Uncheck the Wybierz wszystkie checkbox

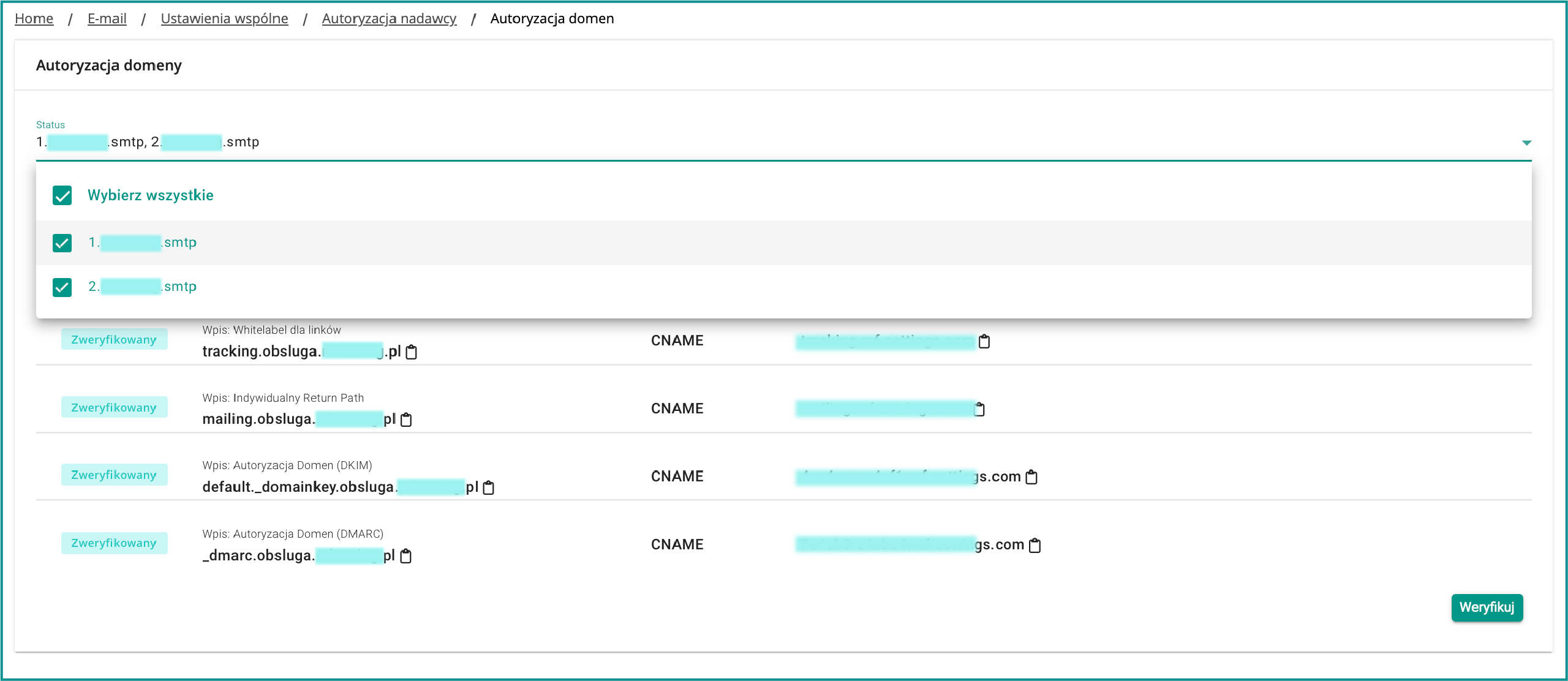pyautogui.click(x=62, y=195)
